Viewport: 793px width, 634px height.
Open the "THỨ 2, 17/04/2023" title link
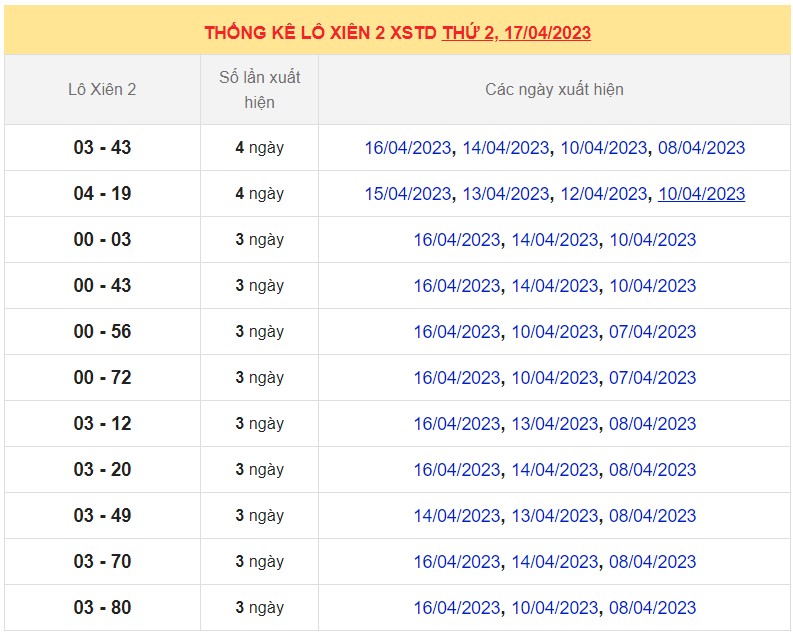pyautogui.click(x=516, y=33)
